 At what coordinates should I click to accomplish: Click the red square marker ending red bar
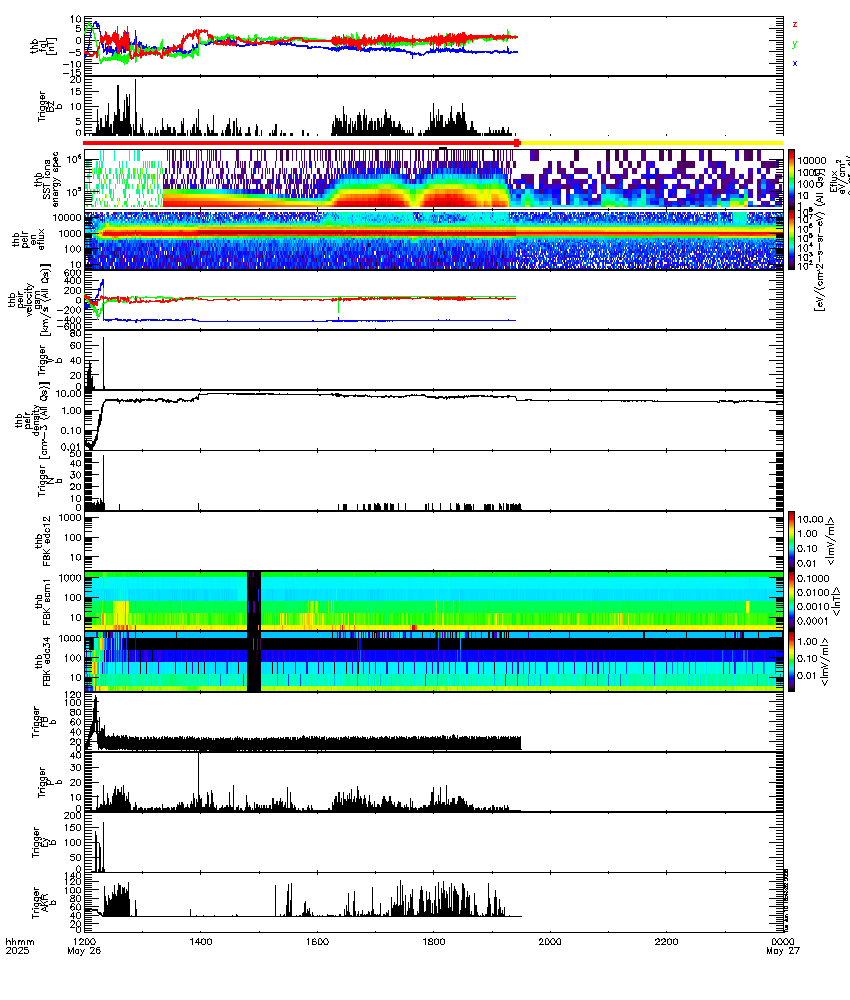click(517, 143)
